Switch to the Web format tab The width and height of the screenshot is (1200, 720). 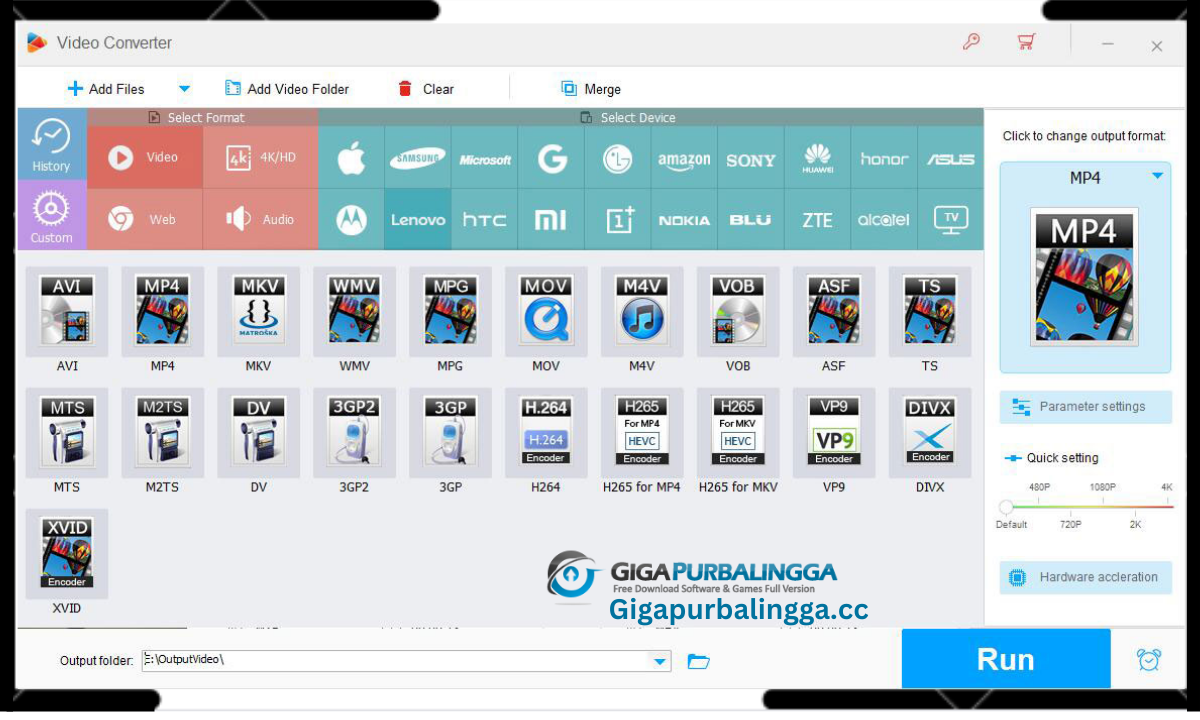[x=145, y=219]
